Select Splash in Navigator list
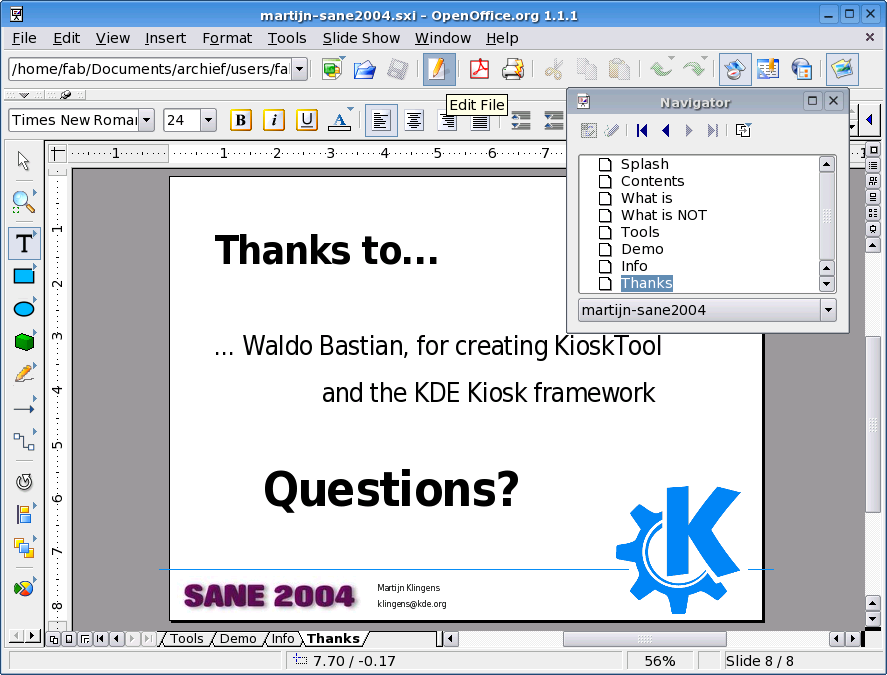Viewport: 887px width, 675px height. tap(645, 164)
